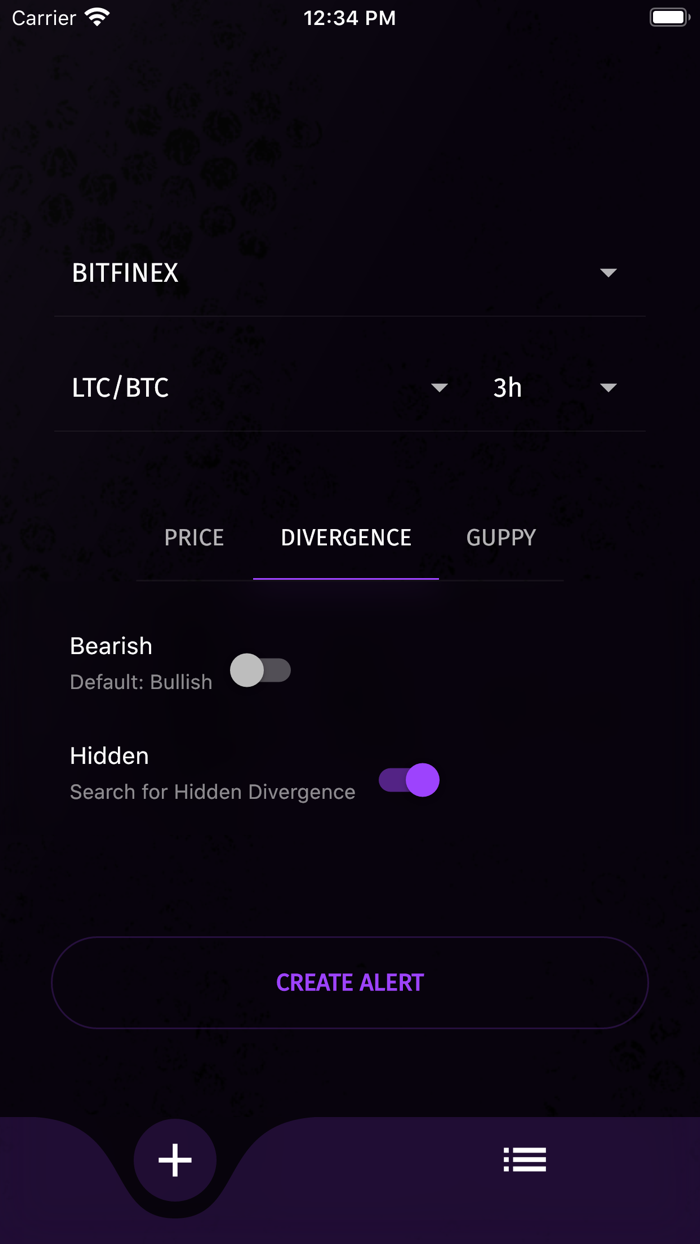
Task: Open the DIVERGENCE tab
Action: [x=345, y=537]
